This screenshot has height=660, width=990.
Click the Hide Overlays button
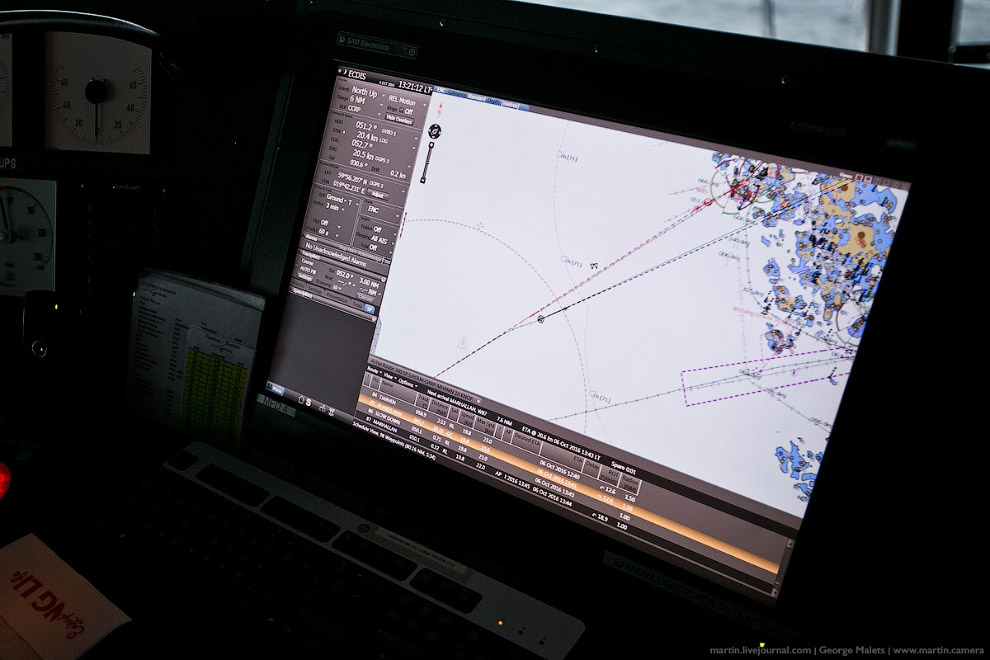(399, 119)
